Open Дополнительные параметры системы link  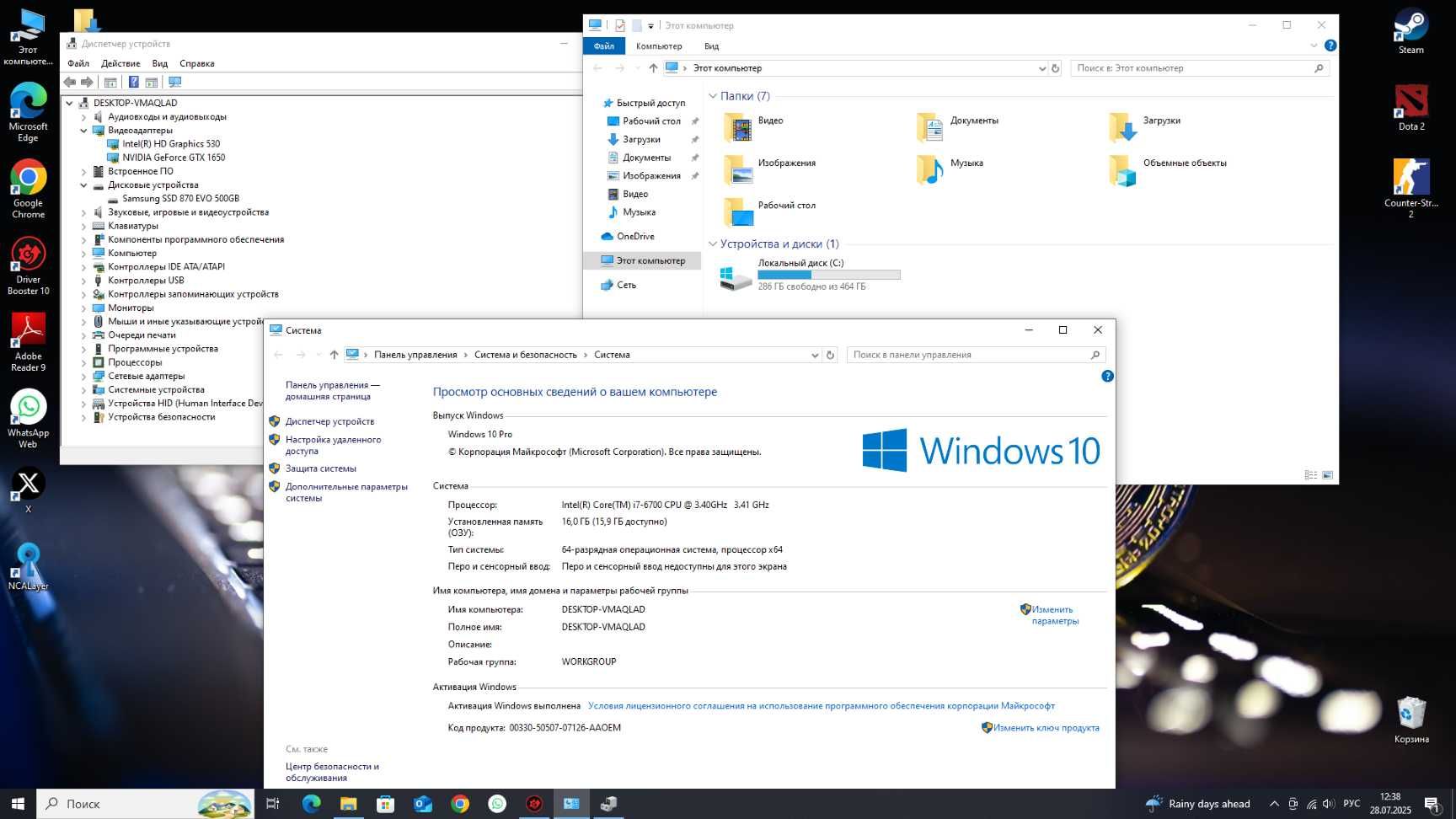pyautogui.click(x=346, y=492)
